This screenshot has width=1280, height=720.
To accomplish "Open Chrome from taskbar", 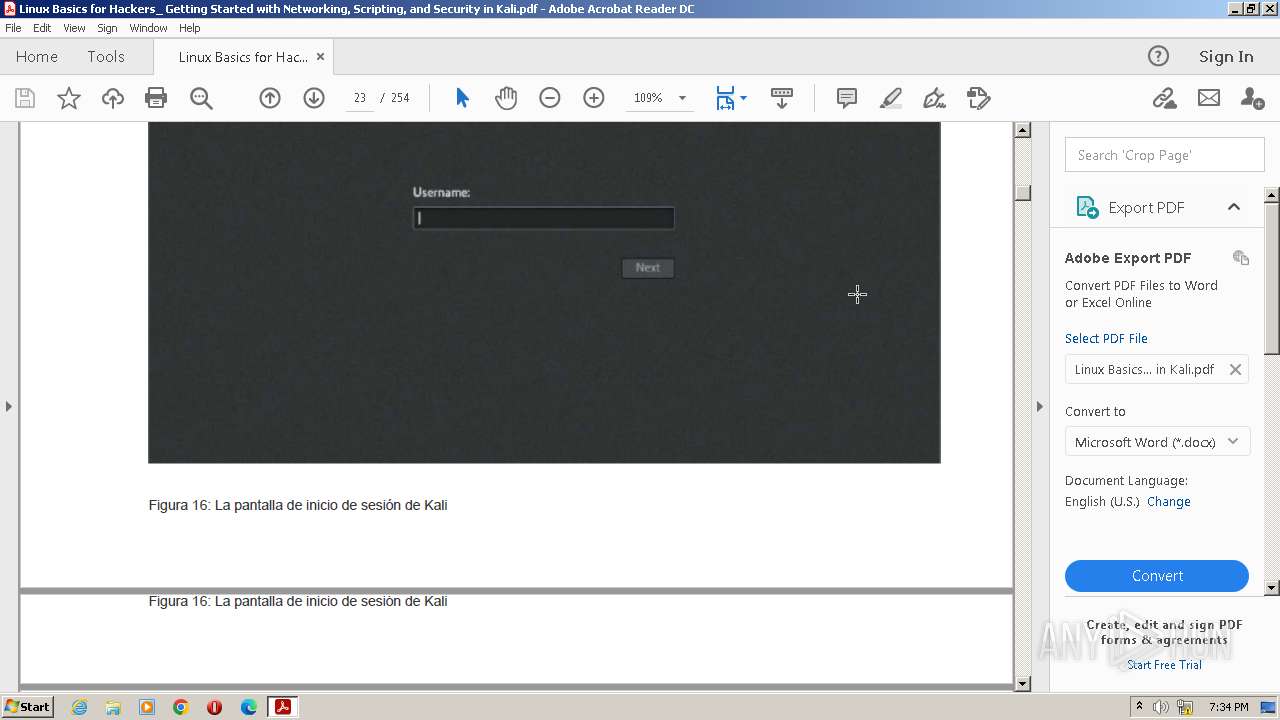I will (x=181, y=707).
